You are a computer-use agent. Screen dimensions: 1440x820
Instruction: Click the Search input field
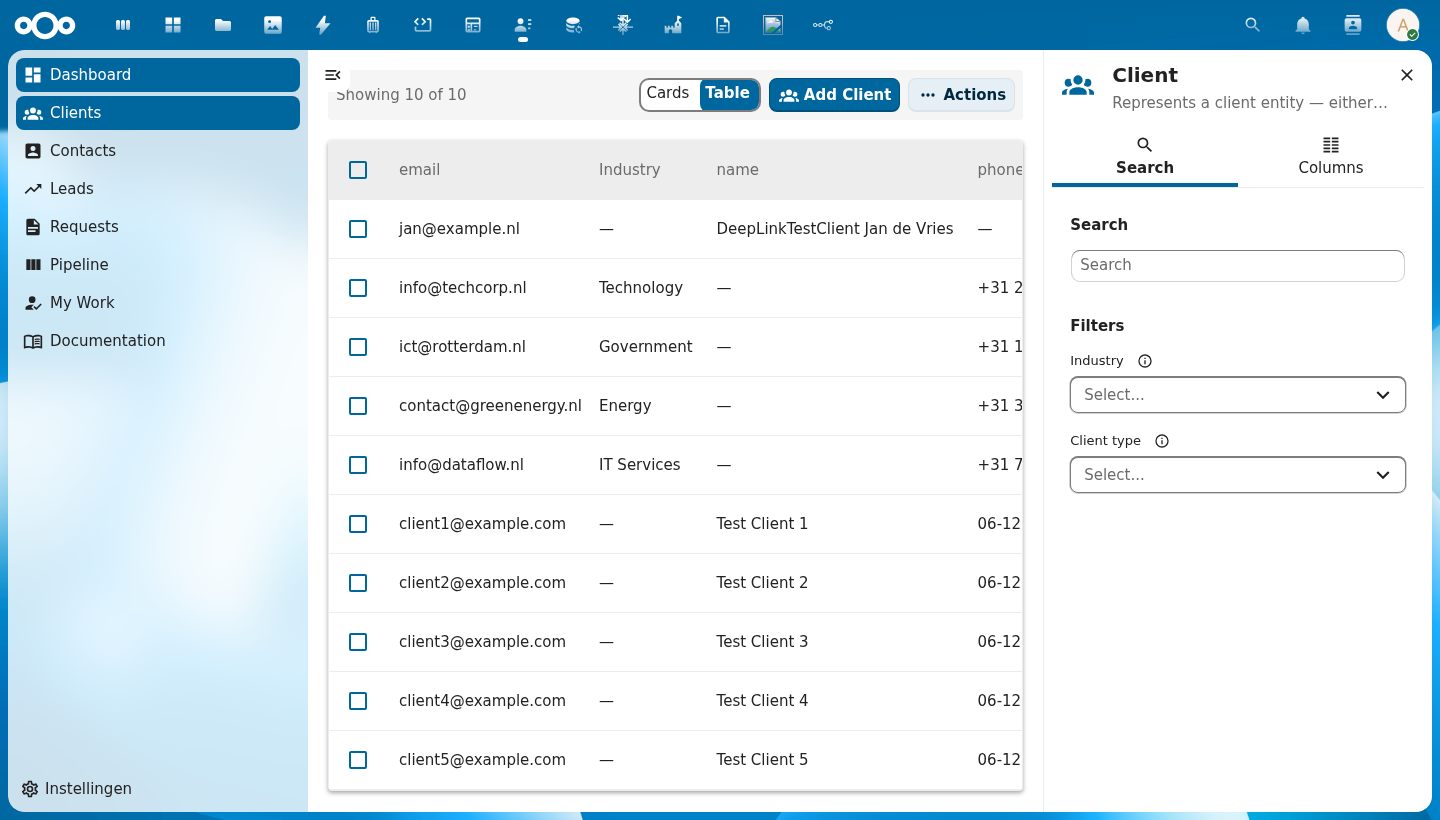[1238, 266]
